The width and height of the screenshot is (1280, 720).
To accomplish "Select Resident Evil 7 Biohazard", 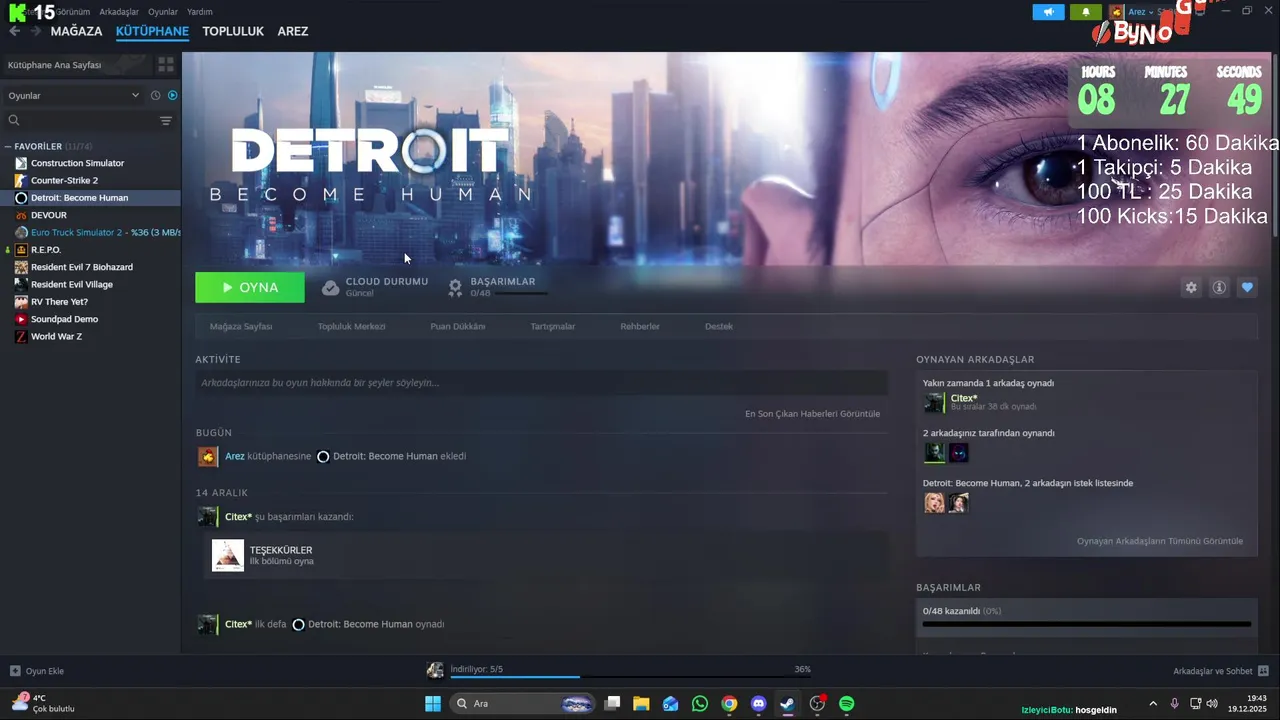I will point(82,267).
